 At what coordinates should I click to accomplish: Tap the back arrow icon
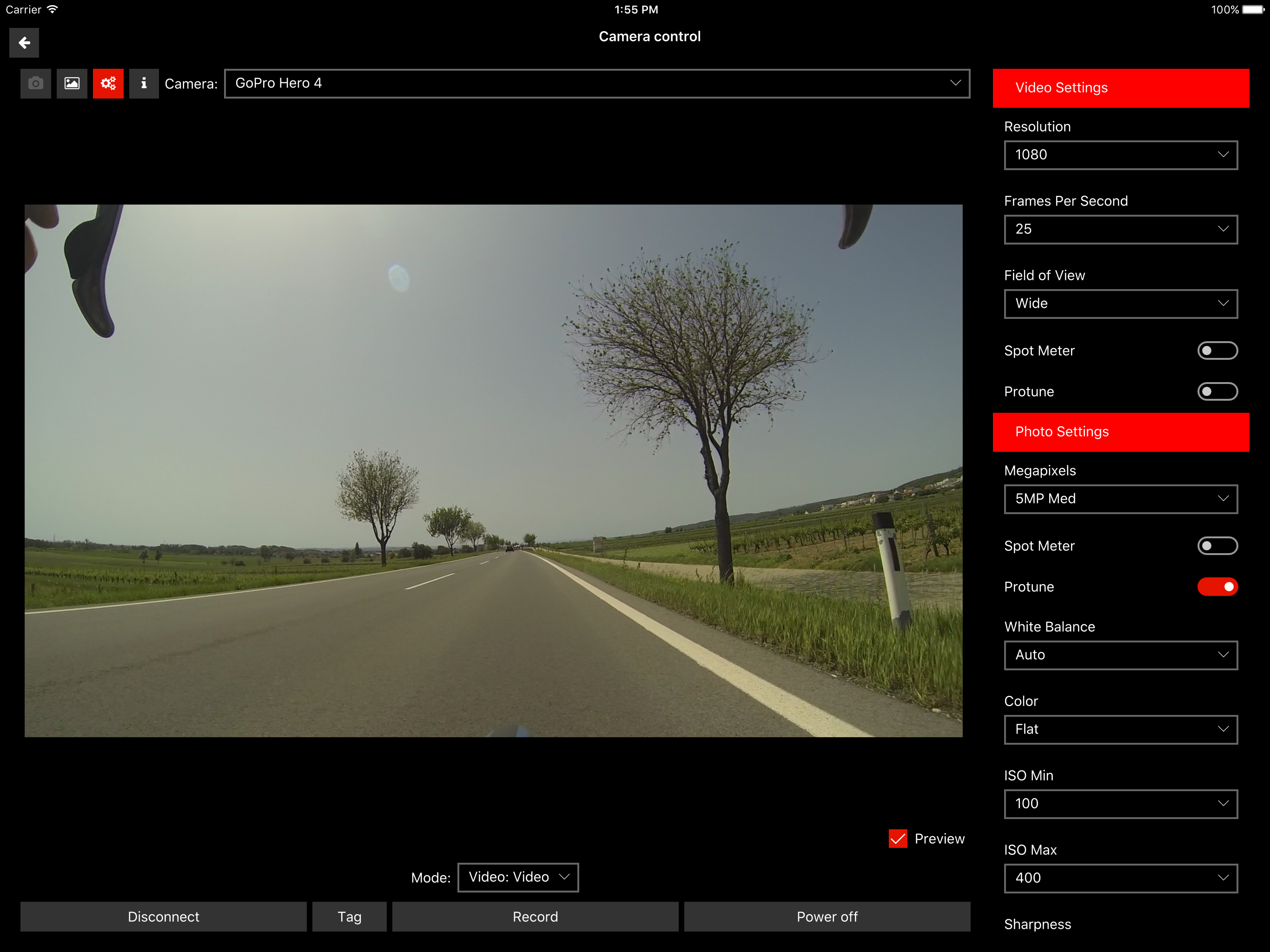pos(24,42)
